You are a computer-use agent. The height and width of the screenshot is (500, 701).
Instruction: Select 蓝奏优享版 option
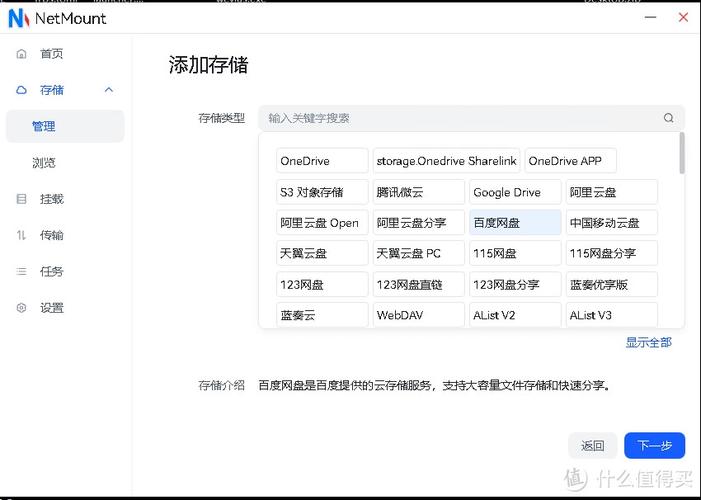tap(612, 284)
